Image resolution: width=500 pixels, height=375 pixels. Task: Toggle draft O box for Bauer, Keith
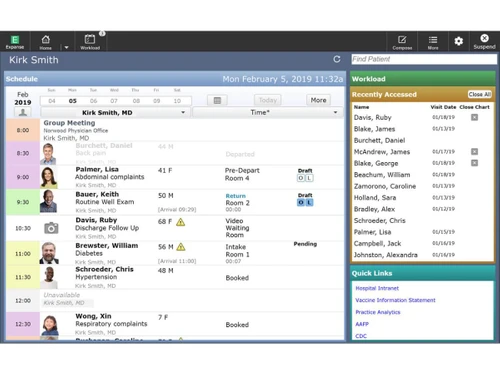pyautogui.click(x=301, y=202)
